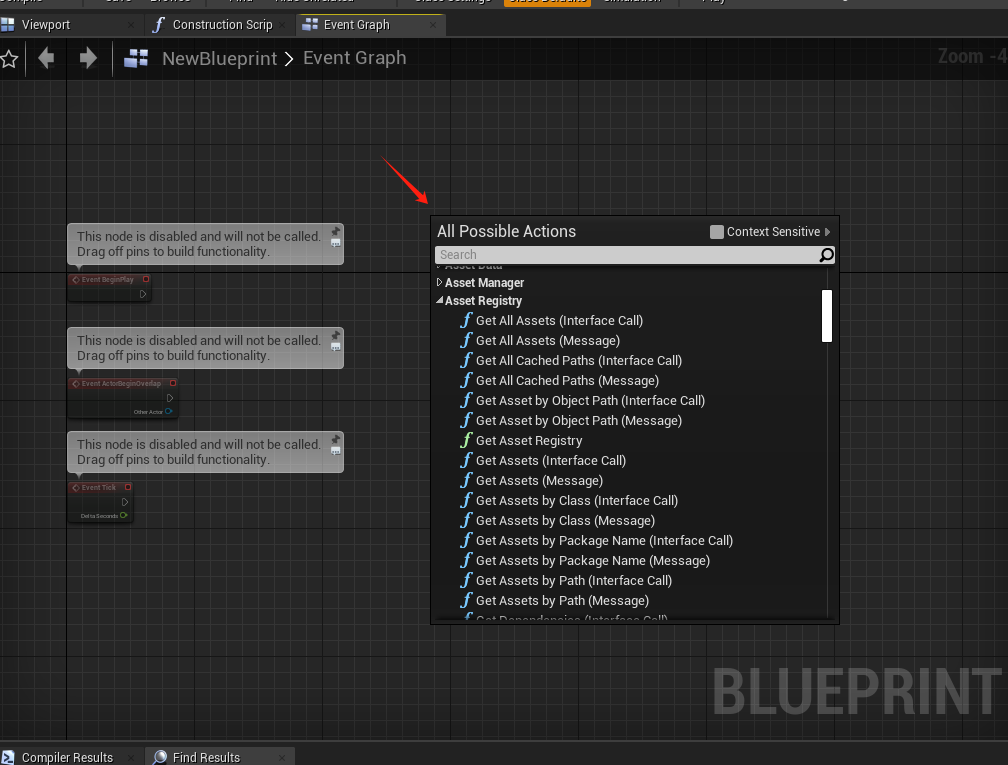
Task: Select Get Assets by Package Name (Interface Call)
Action: [x=604, y=540]
